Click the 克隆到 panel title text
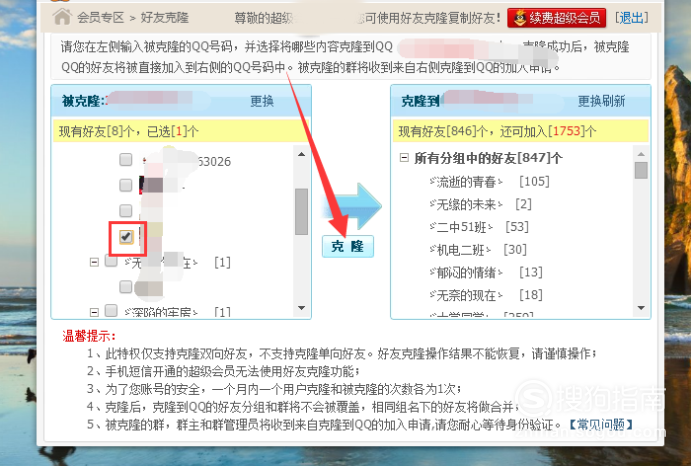691x466 pixels. pos(420,101)
